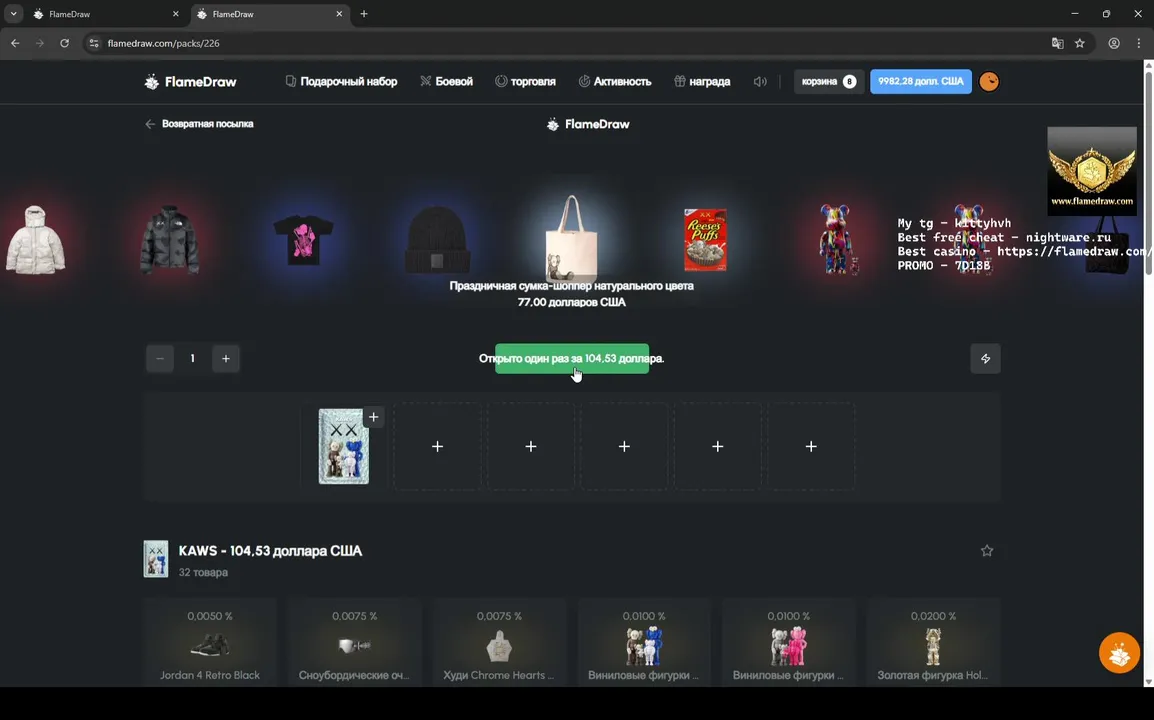Open the Активность menu item
The height and width of the screenshot is (720, 1154).
point(615,82)
